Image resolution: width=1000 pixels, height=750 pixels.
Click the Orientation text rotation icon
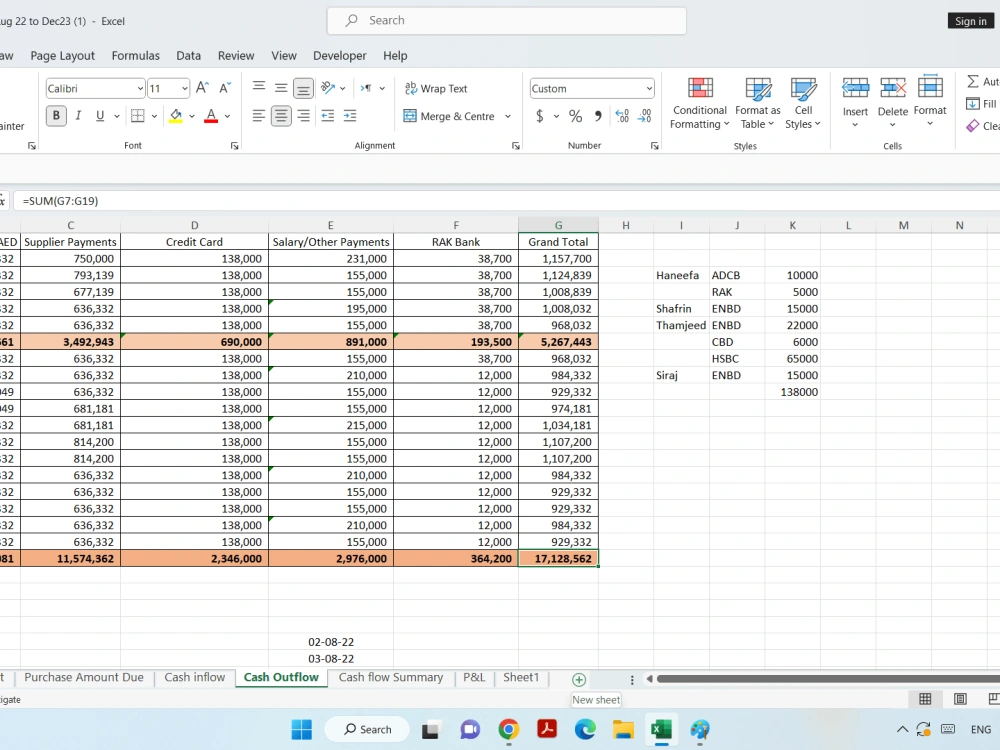click(328, 87)
